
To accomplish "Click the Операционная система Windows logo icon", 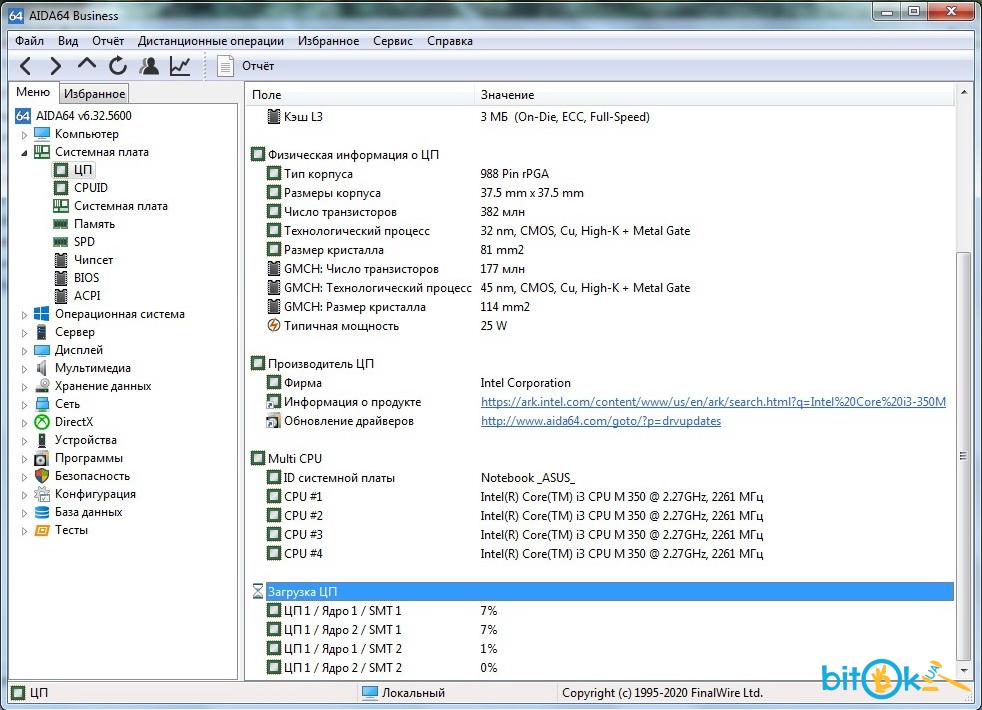I will (x=42, y=314).
